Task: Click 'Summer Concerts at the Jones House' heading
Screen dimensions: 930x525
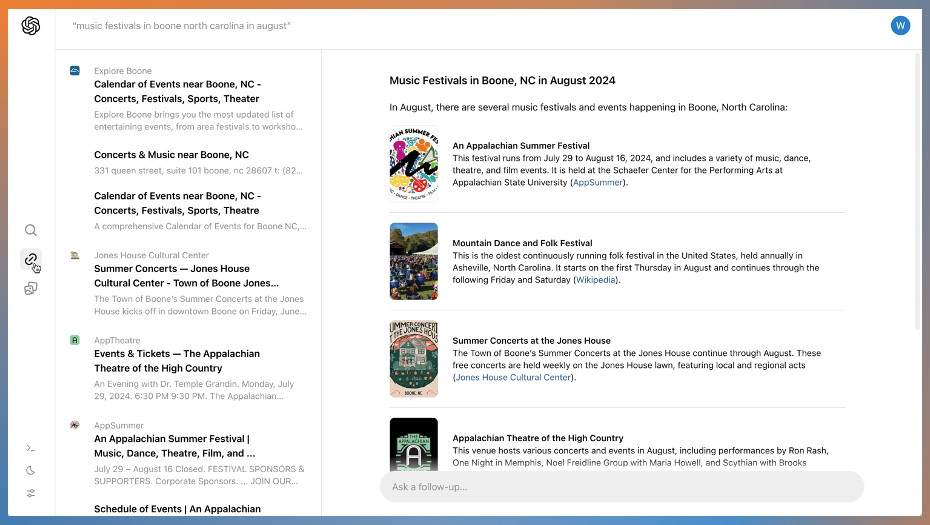Action: coord(531,341)
